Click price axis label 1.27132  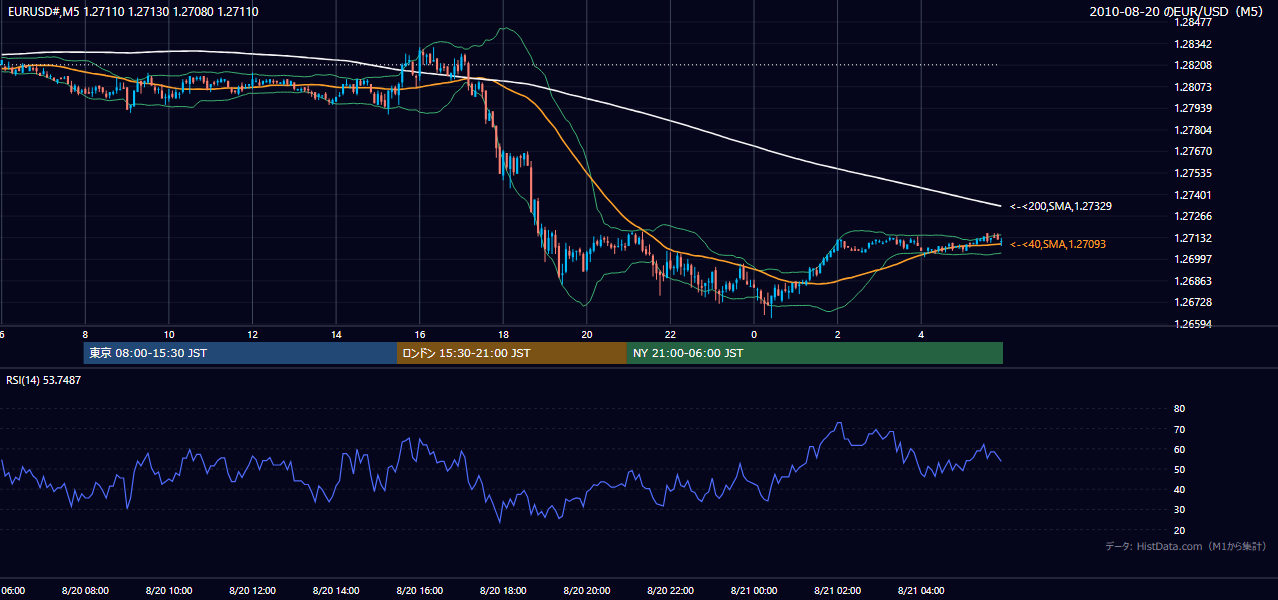(x=1193, y=238)
